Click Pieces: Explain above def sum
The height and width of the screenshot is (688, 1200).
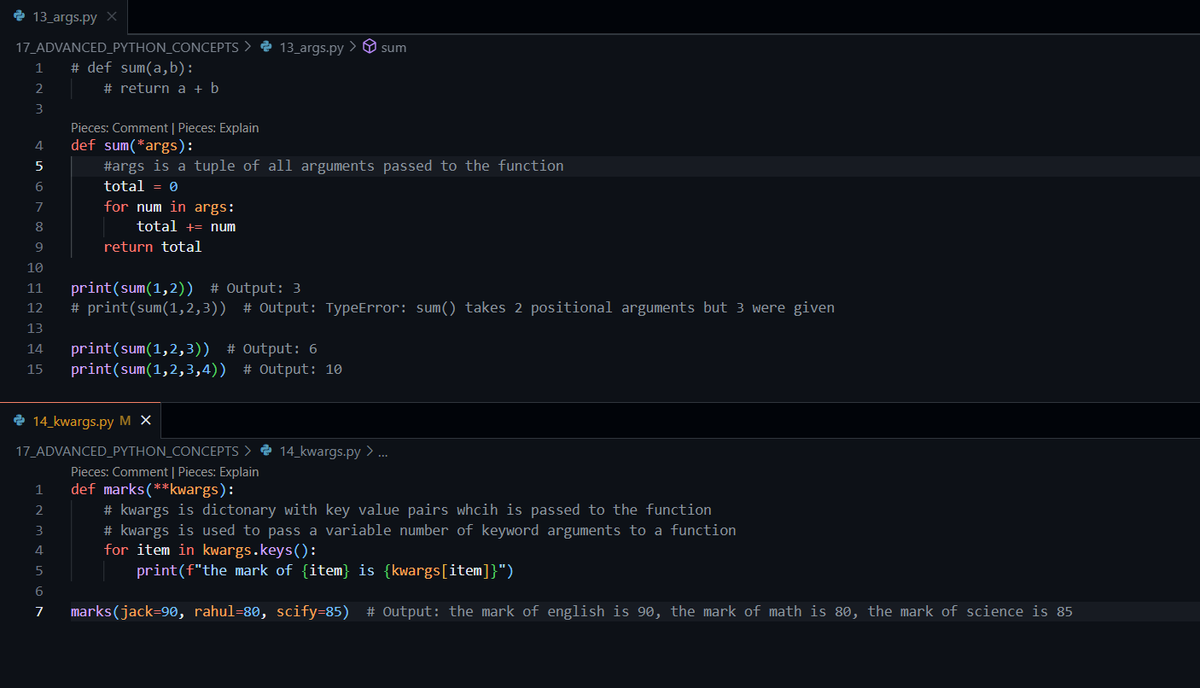tap(218, 128)
